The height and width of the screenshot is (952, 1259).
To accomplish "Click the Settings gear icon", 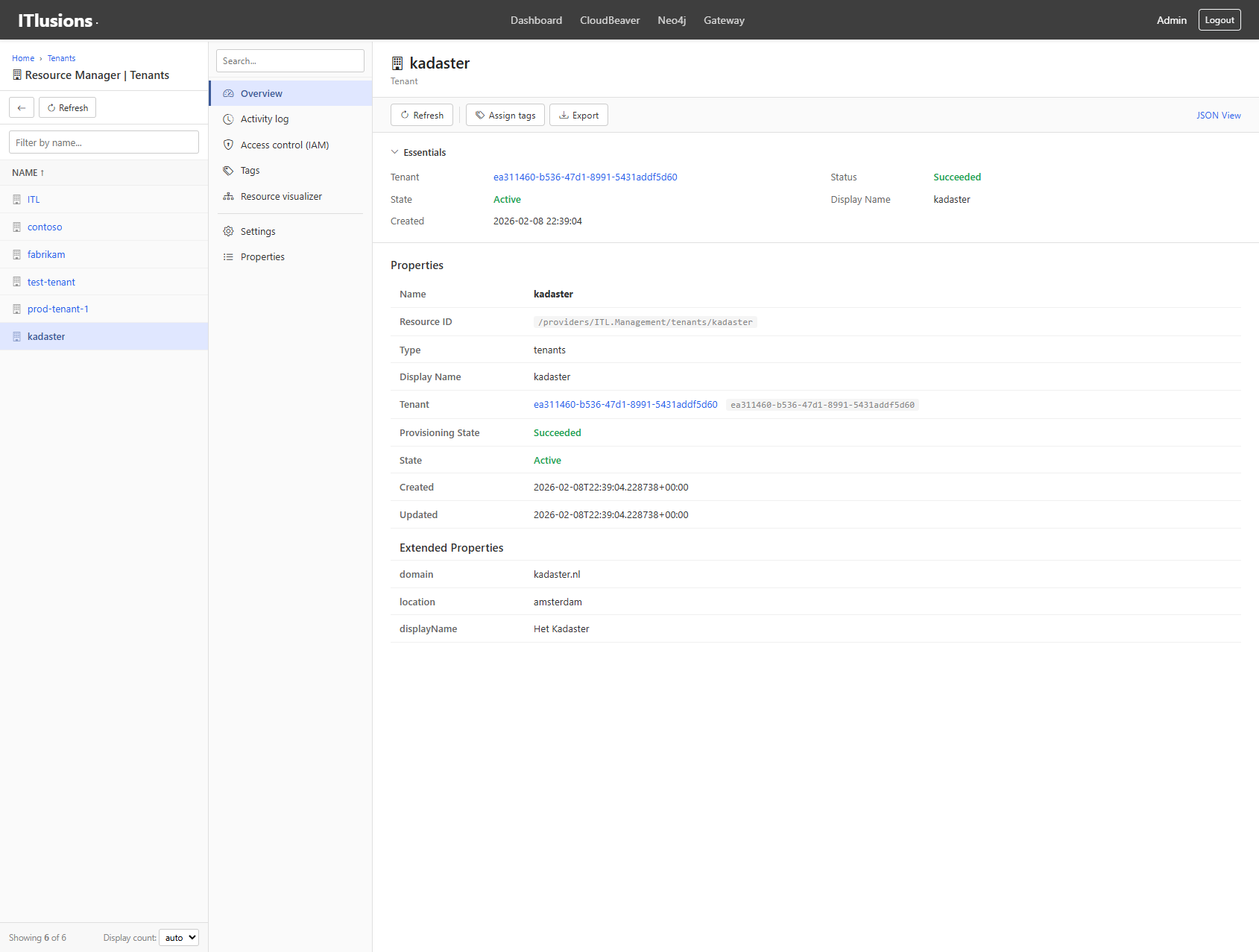I will click(x=228, y=232).
